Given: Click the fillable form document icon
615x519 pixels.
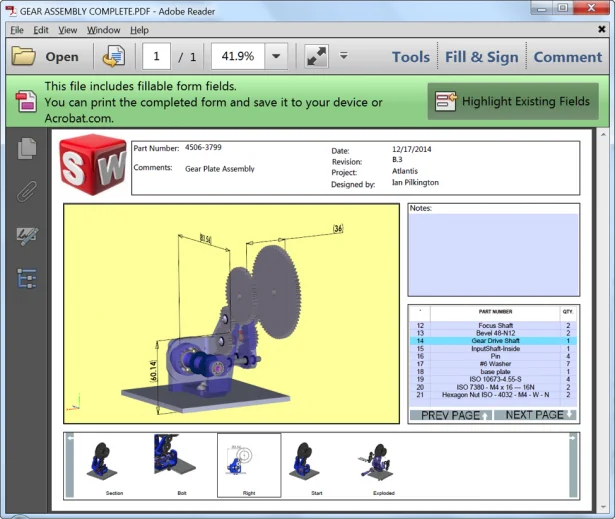Looking at the screenshot, I should click(x=26, y=101).
